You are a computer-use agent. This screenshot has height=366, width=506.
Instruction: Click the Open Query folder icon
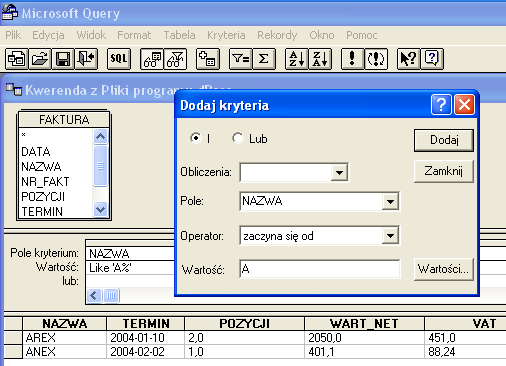(x=40, y=59)
